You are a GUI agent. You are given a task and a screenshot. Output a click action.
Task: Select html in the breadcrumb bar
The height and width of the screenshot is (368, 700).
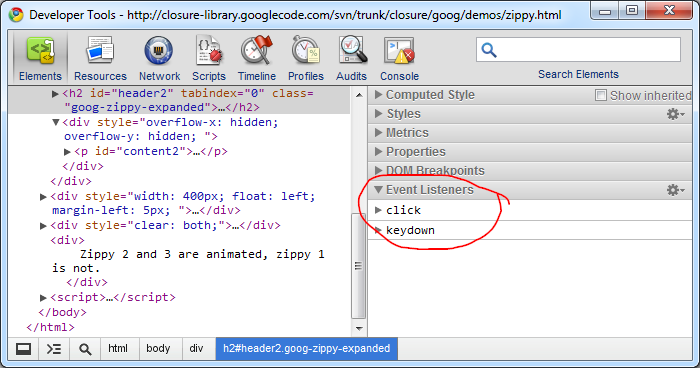(x=118, y=349)
